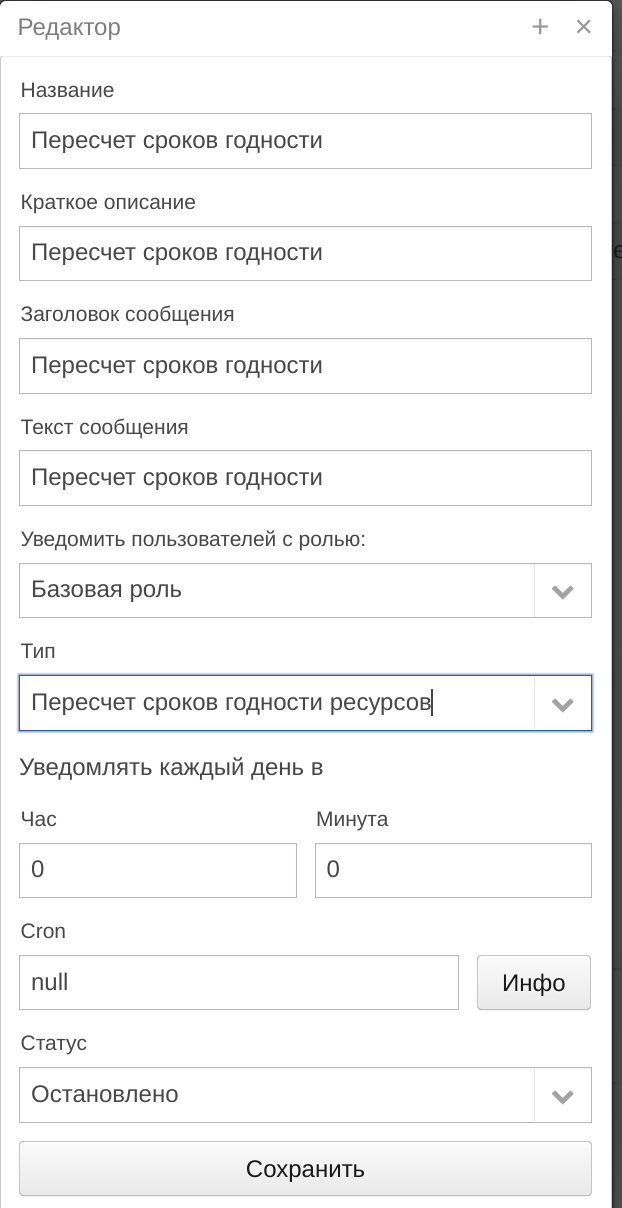
Task: Click the Уведомлять каждый день в heading
Action: click(171, 768)
